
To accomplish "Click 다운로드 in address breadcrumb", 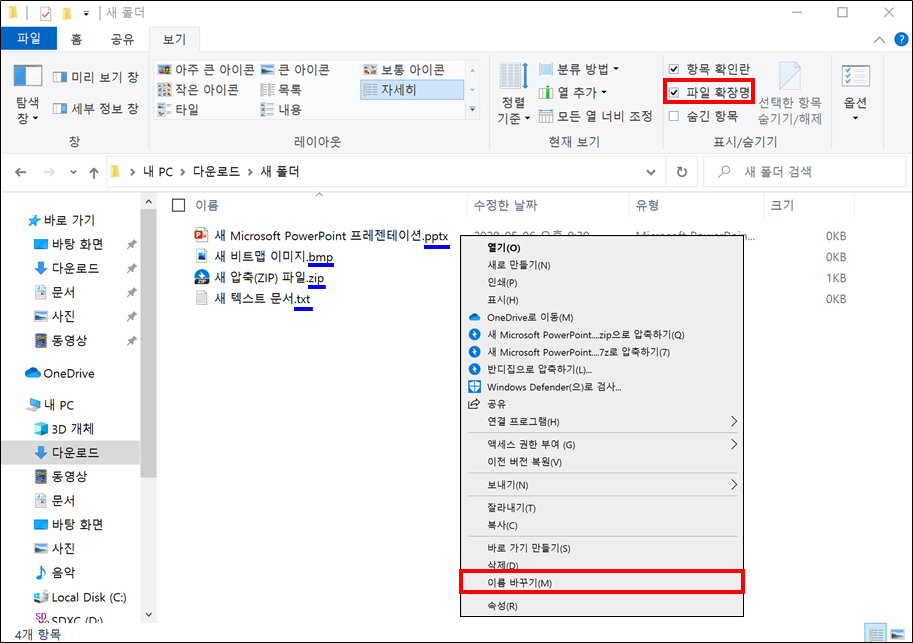I will point(216,172).
